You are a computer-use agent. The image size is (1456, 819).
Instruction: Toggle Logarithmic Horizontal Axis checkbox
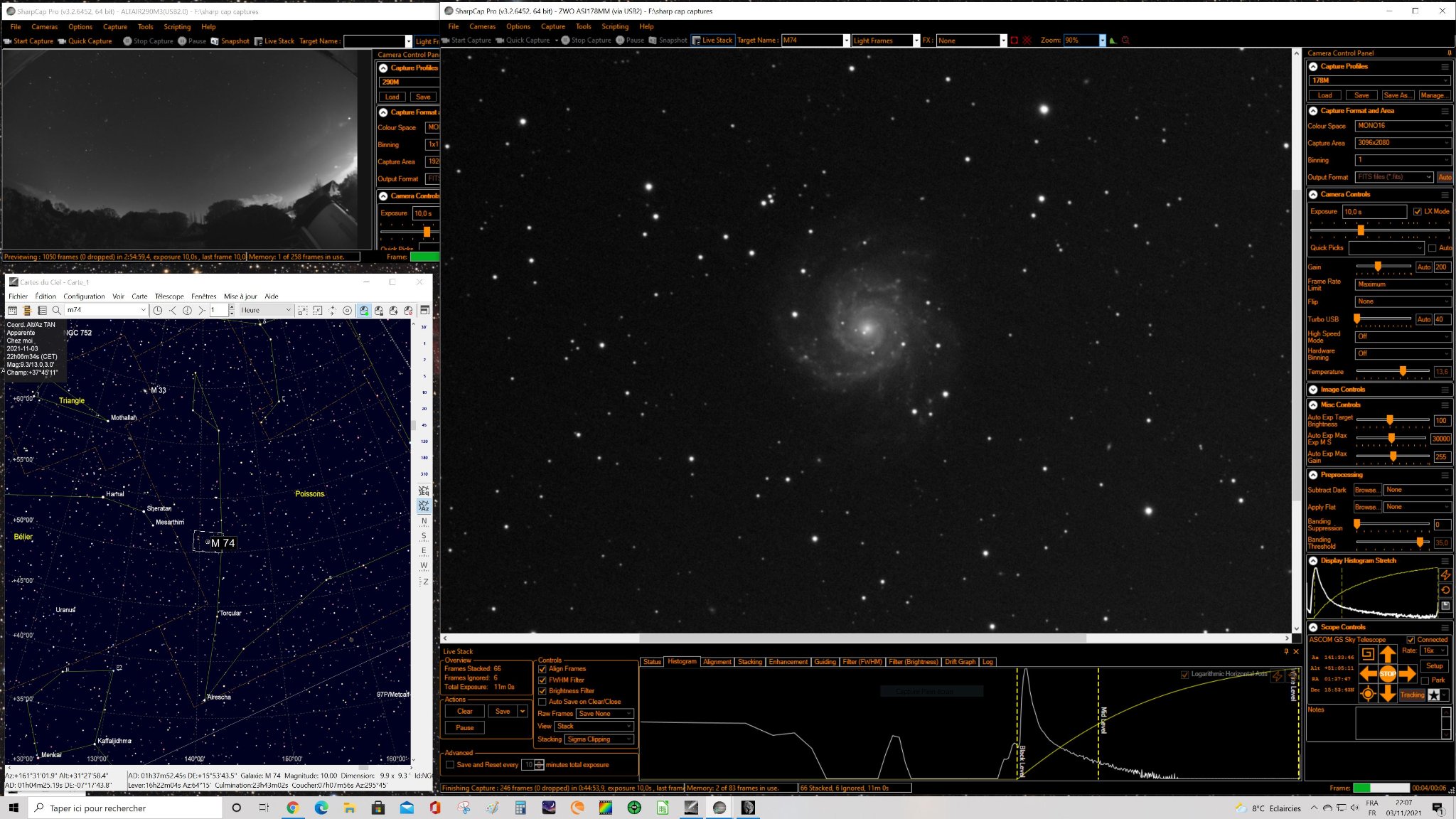[x=1184, y=675]
